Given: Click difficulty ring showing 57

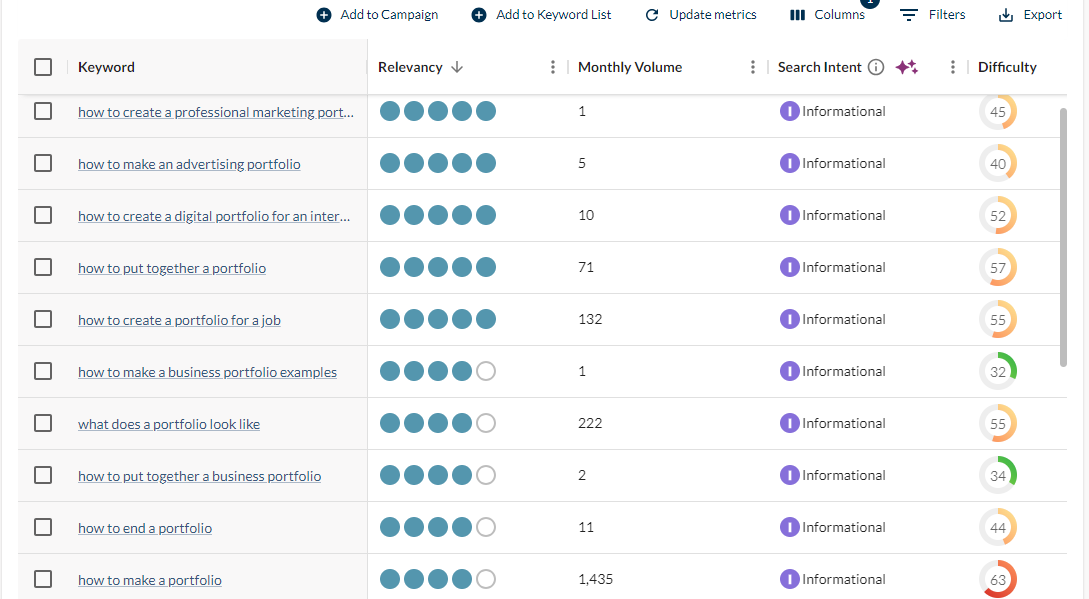Looking at the screenshot, I should click(x=998, y=268).
